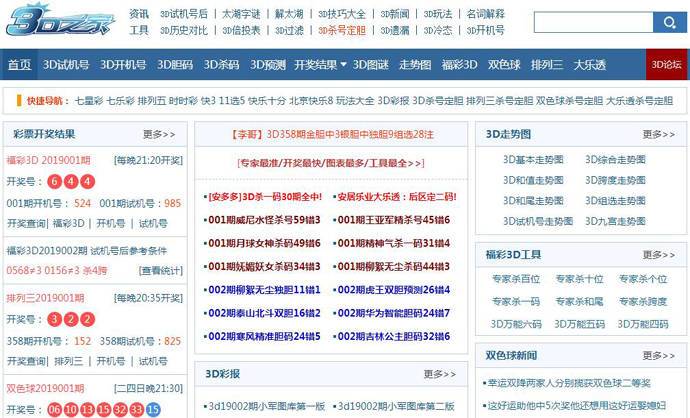The width and height of the screenshot is (690, 418).
Task: Expand 更多>> in the 3D走势图 panel
Action: point(658,133)
